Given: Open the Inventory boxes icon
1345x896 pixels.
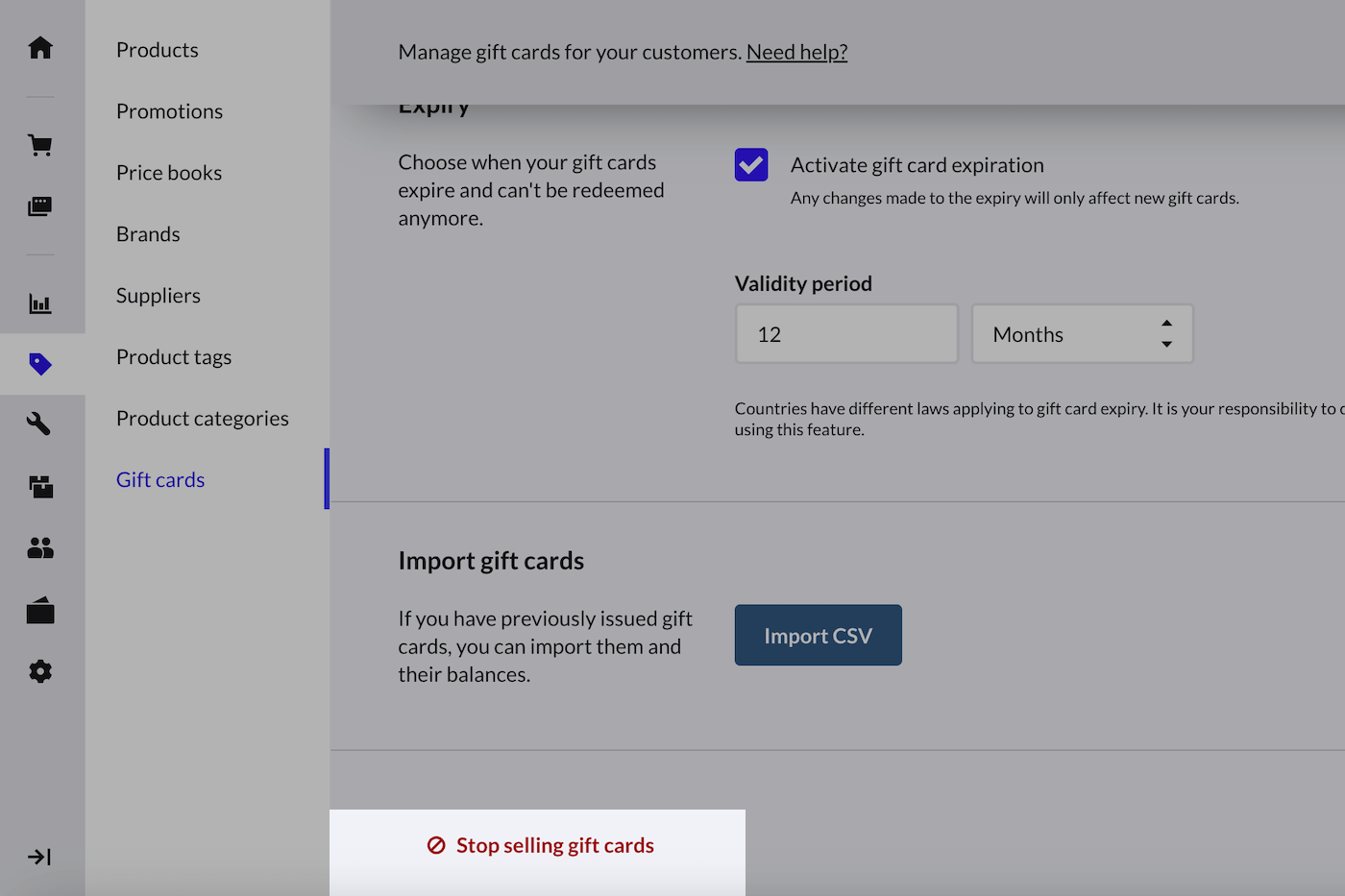Looking at the screenshot, I should [x=40, y=487].
